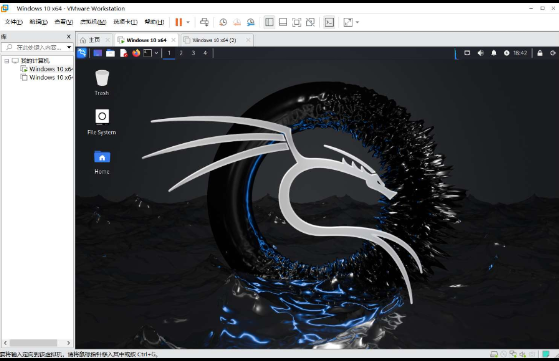559x361 pixels.
Task: Collapse the My Computer tree node
Action: pyautogui.click(x=6, y=61)
